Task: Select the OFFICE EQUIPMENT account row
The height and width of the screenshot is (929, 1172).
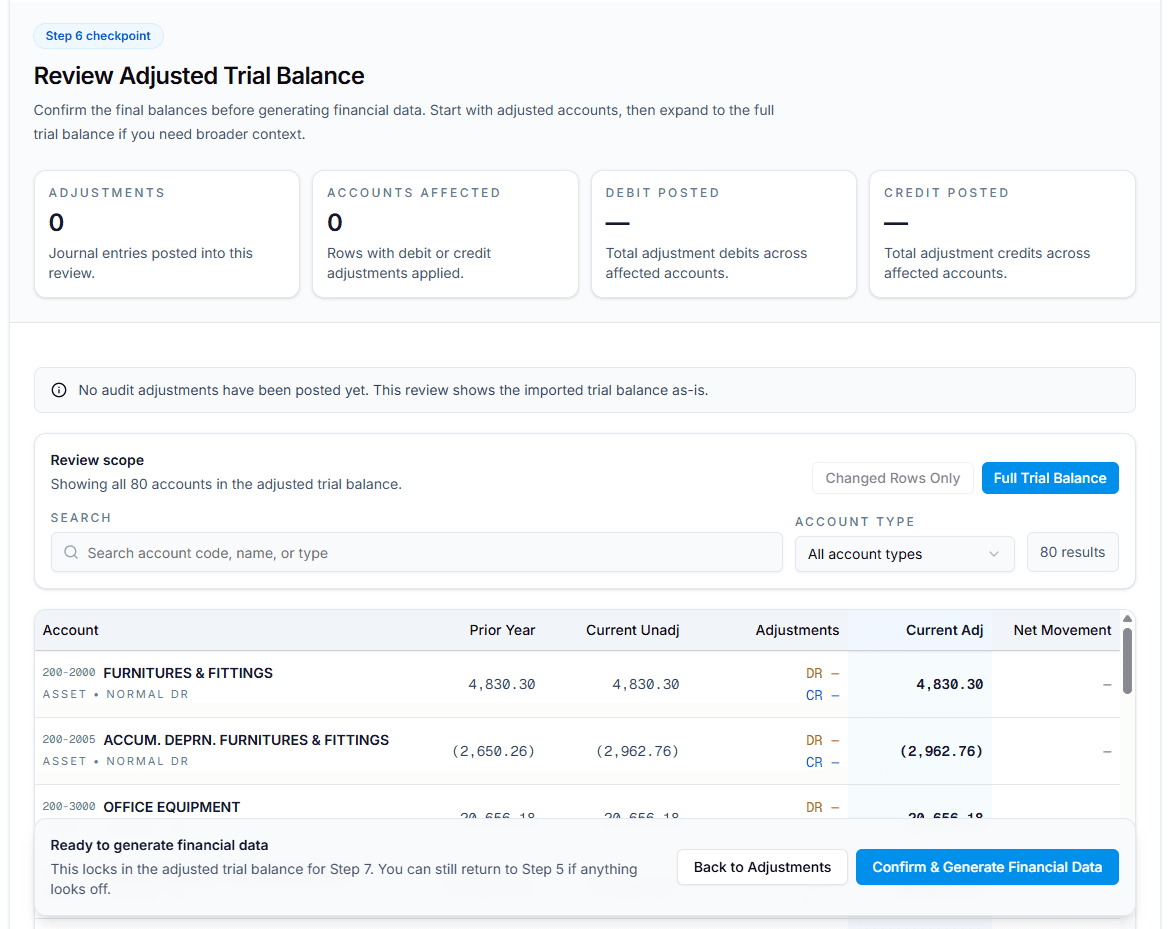Action: tap(577, 802)
